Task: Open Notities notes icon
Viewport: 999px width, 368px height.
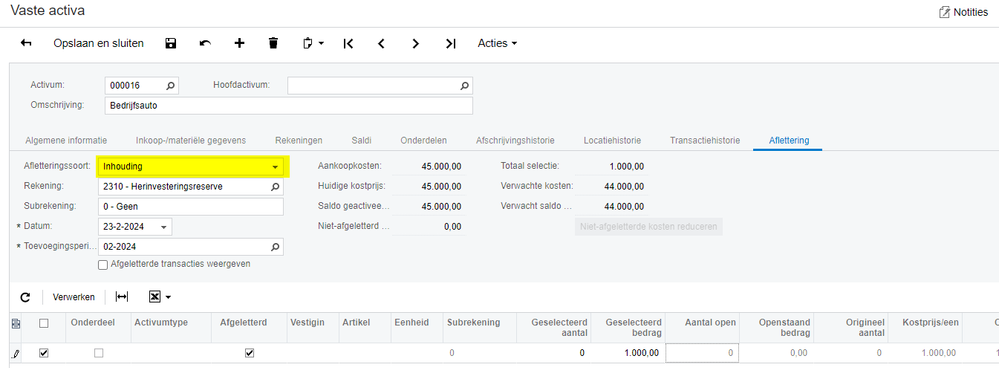Action: pyautogui.click(x=945, y=12)
